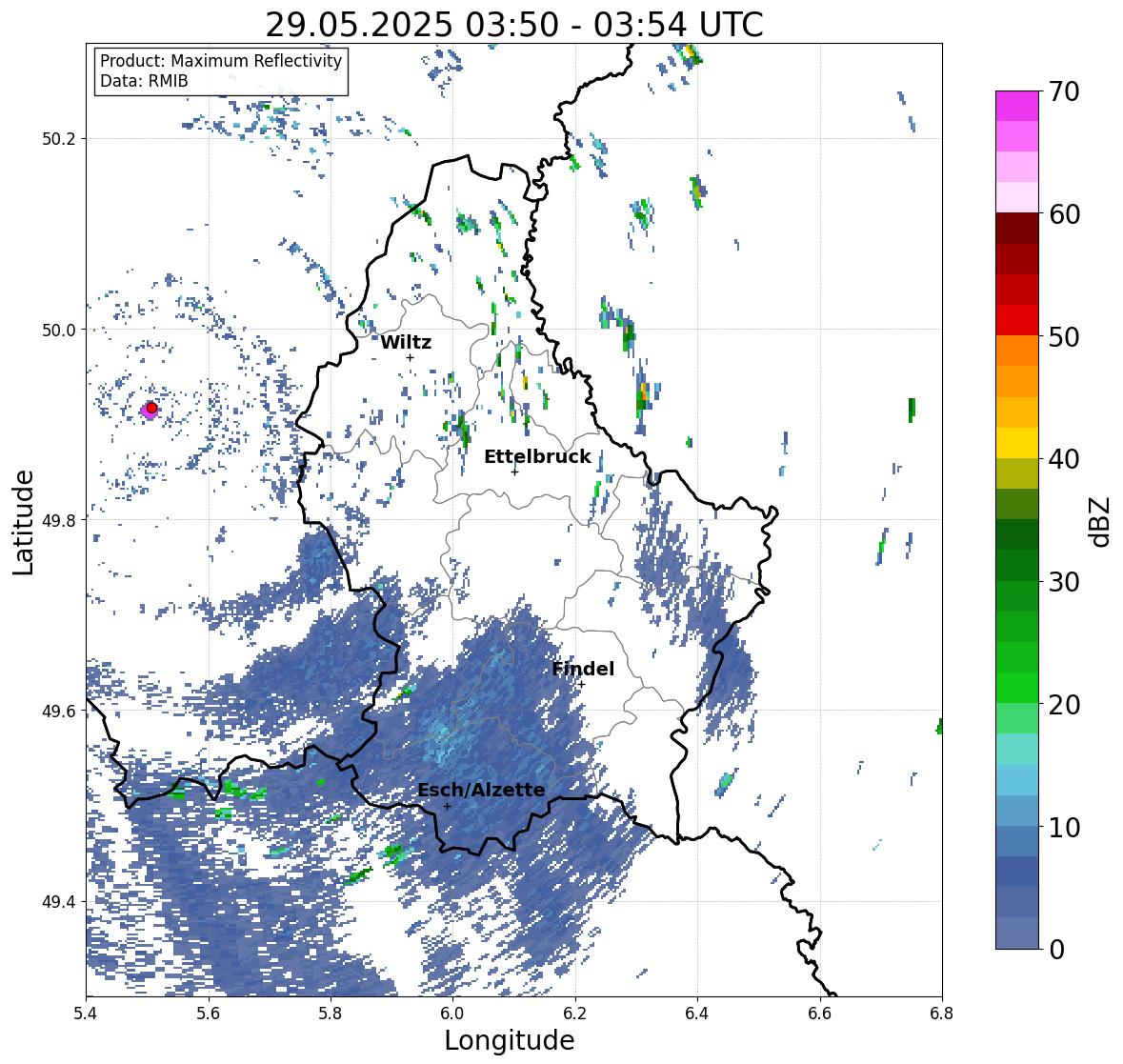Screen dimensions: 1123x1064
Task: Click the 49.8 latitude tick label
Action: 59,520
